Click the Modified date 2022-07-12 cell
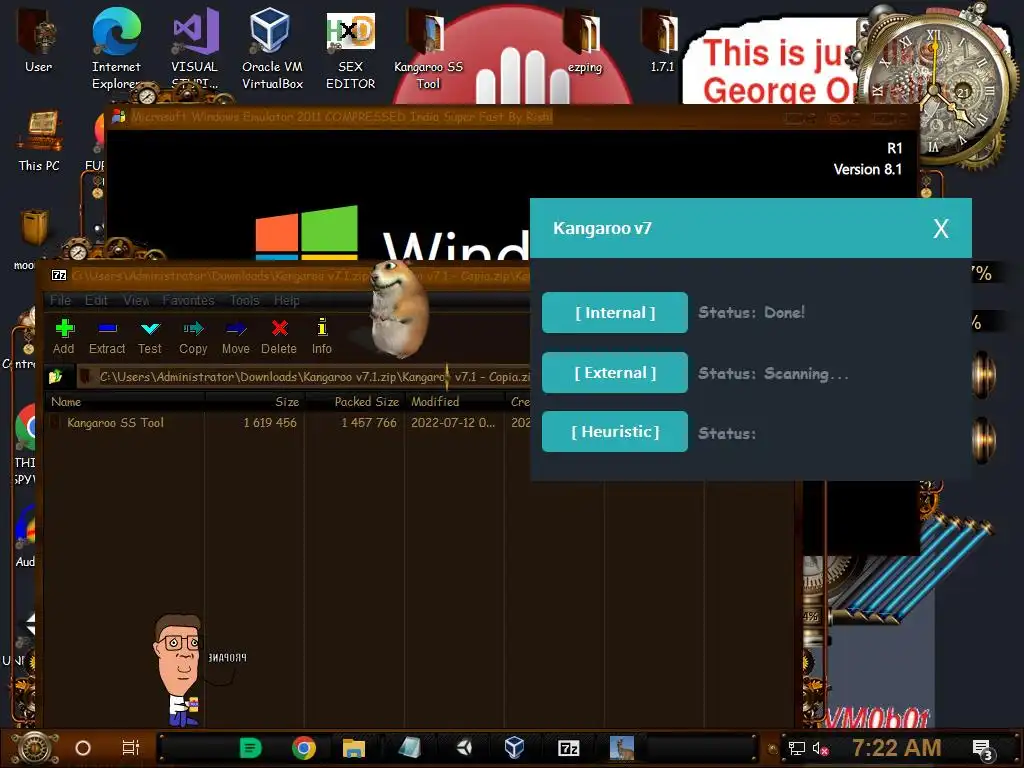 point(453,423)
